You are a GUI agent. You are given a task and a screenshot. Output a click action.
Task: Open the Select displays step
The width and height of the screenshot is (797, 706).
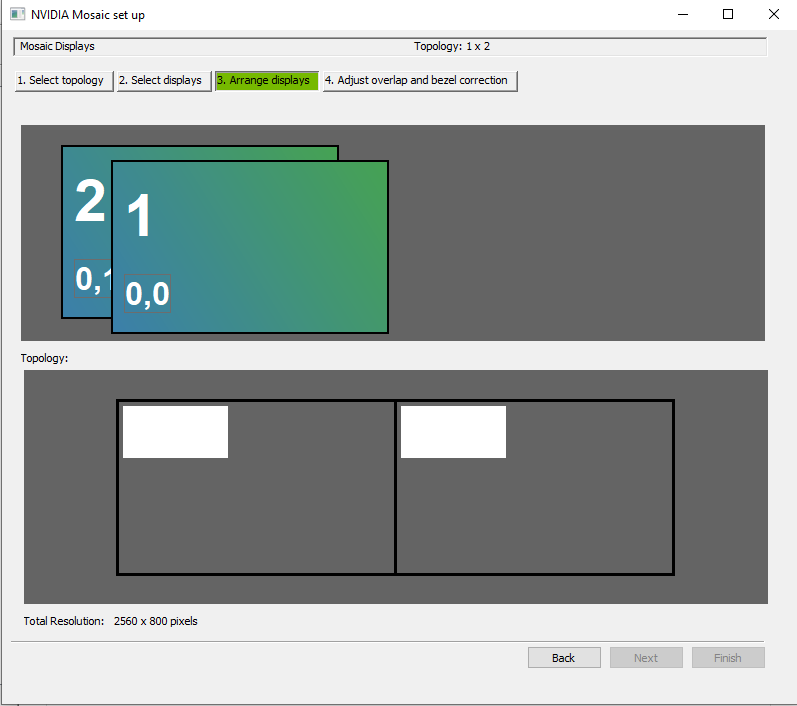click(x=164, y=81)
